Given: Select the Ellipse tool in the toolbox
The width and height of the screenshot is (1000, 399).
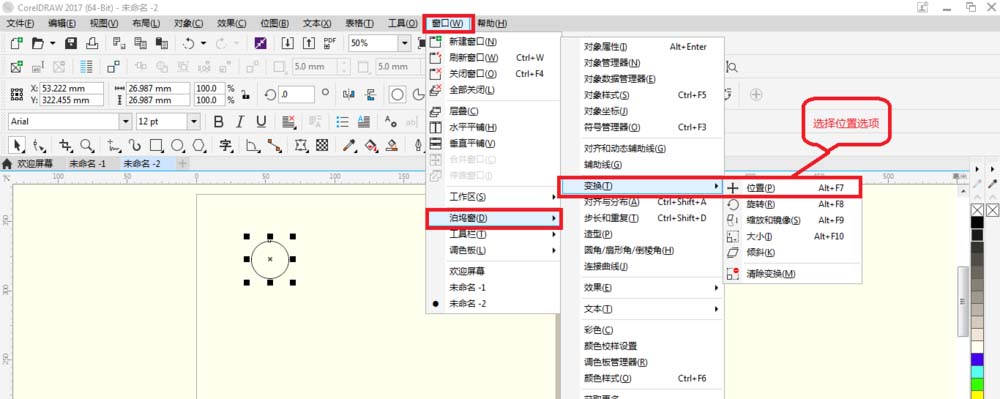Looking at the screenshot, I should pos(177,145).
